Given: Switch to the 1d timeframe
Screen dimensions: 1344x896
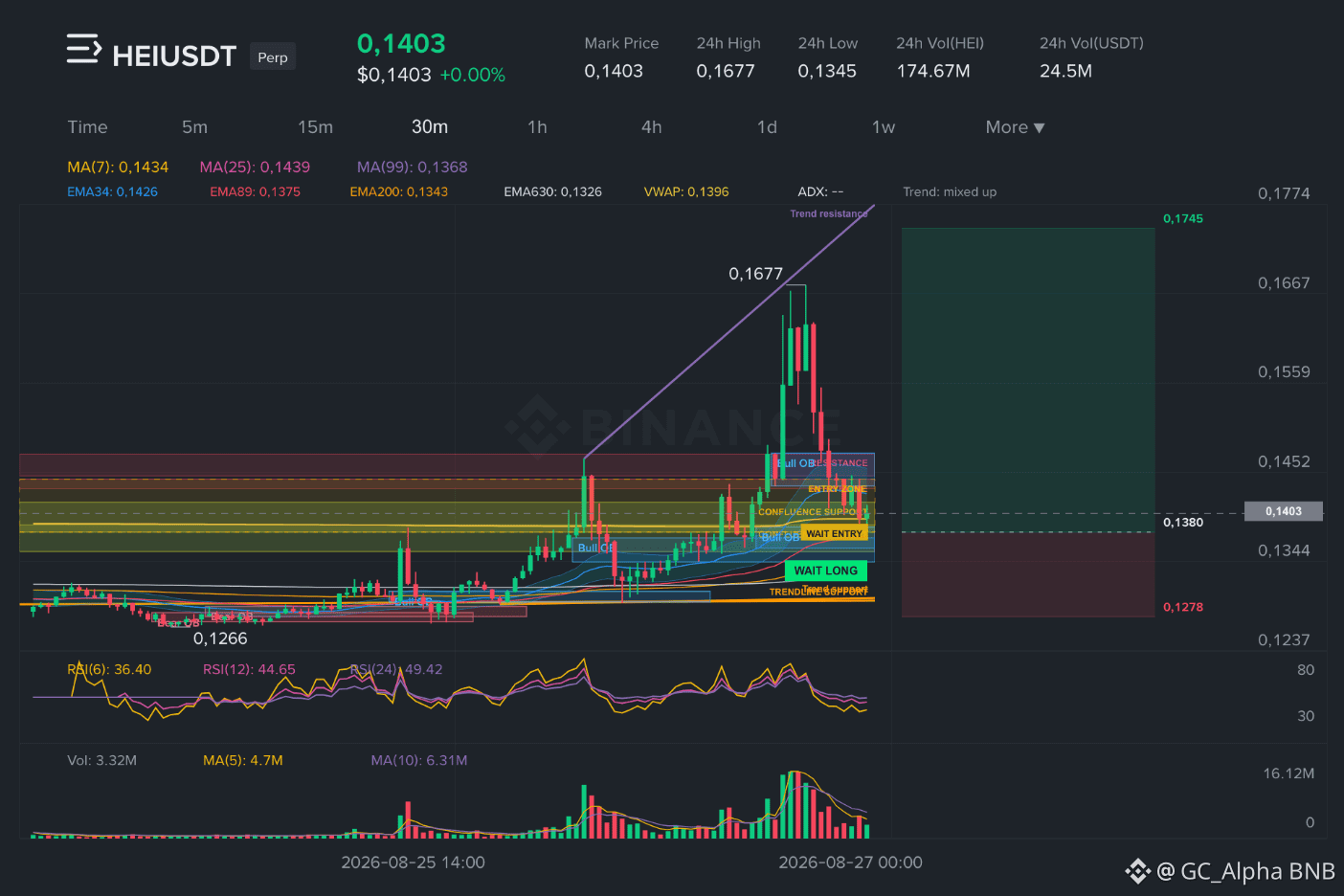Looking at the screenshot, I should point(767,127).
